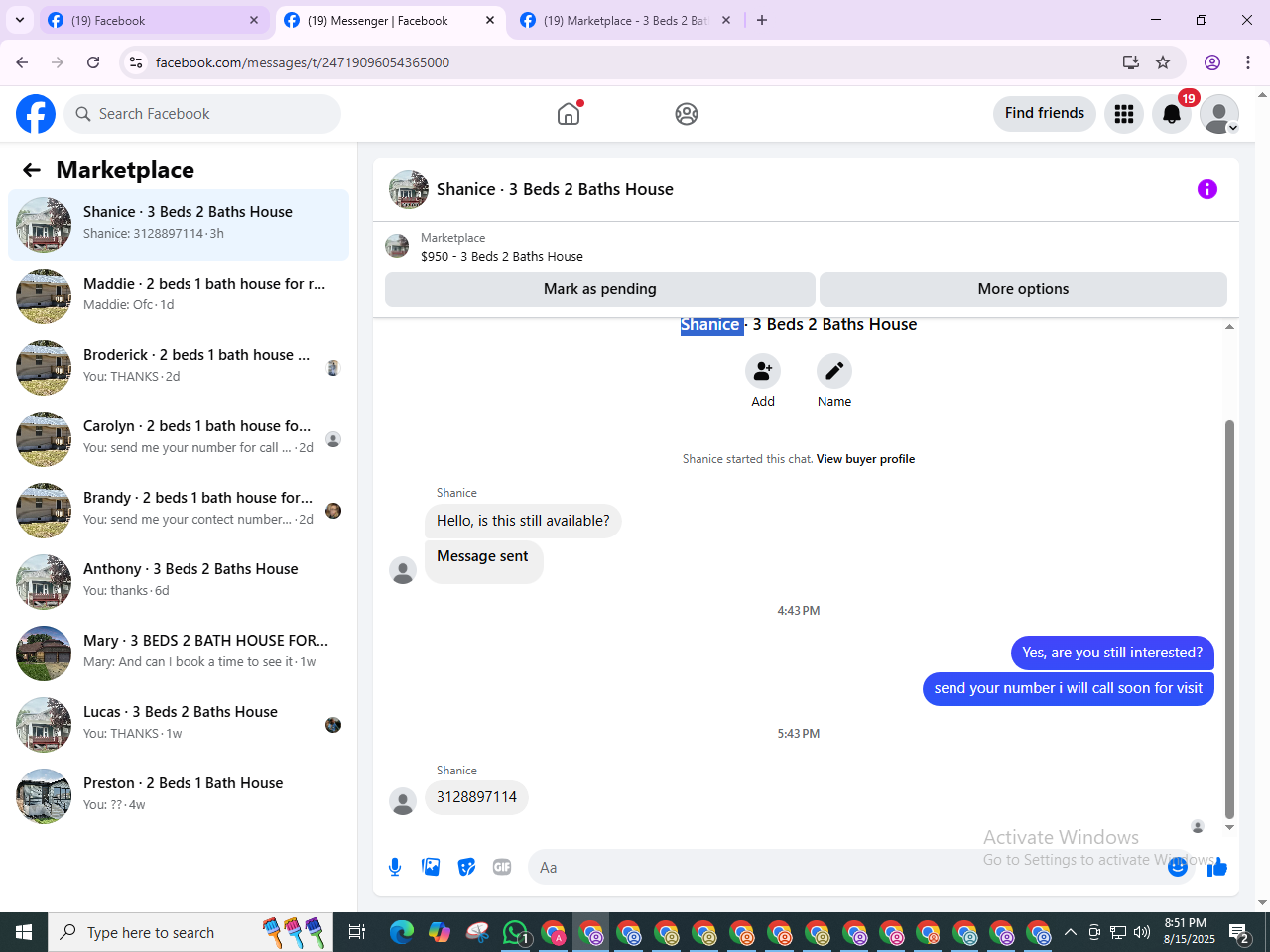1270x952 pixels.
Task: Click the $950 - 3 Beds 2 Baths House listing
Action: pos(502,256)
